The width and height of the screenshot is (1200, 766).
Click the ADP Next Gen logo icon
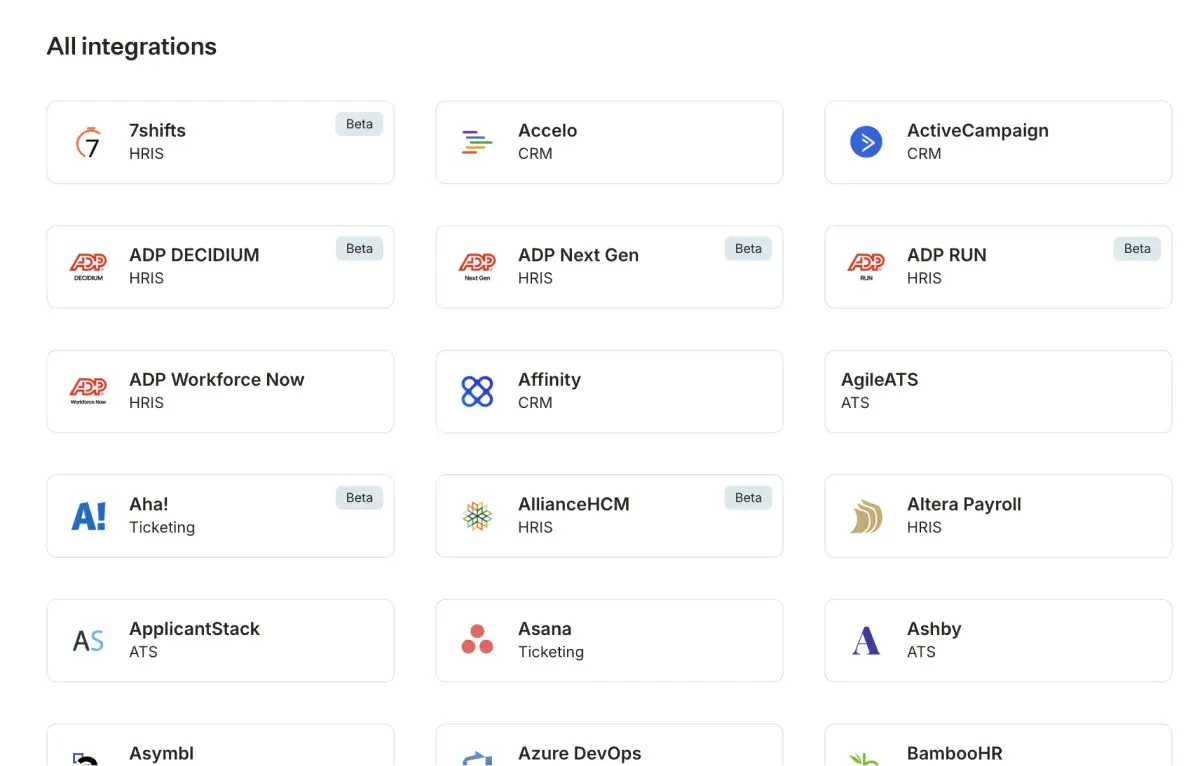[x=477, y=266]
